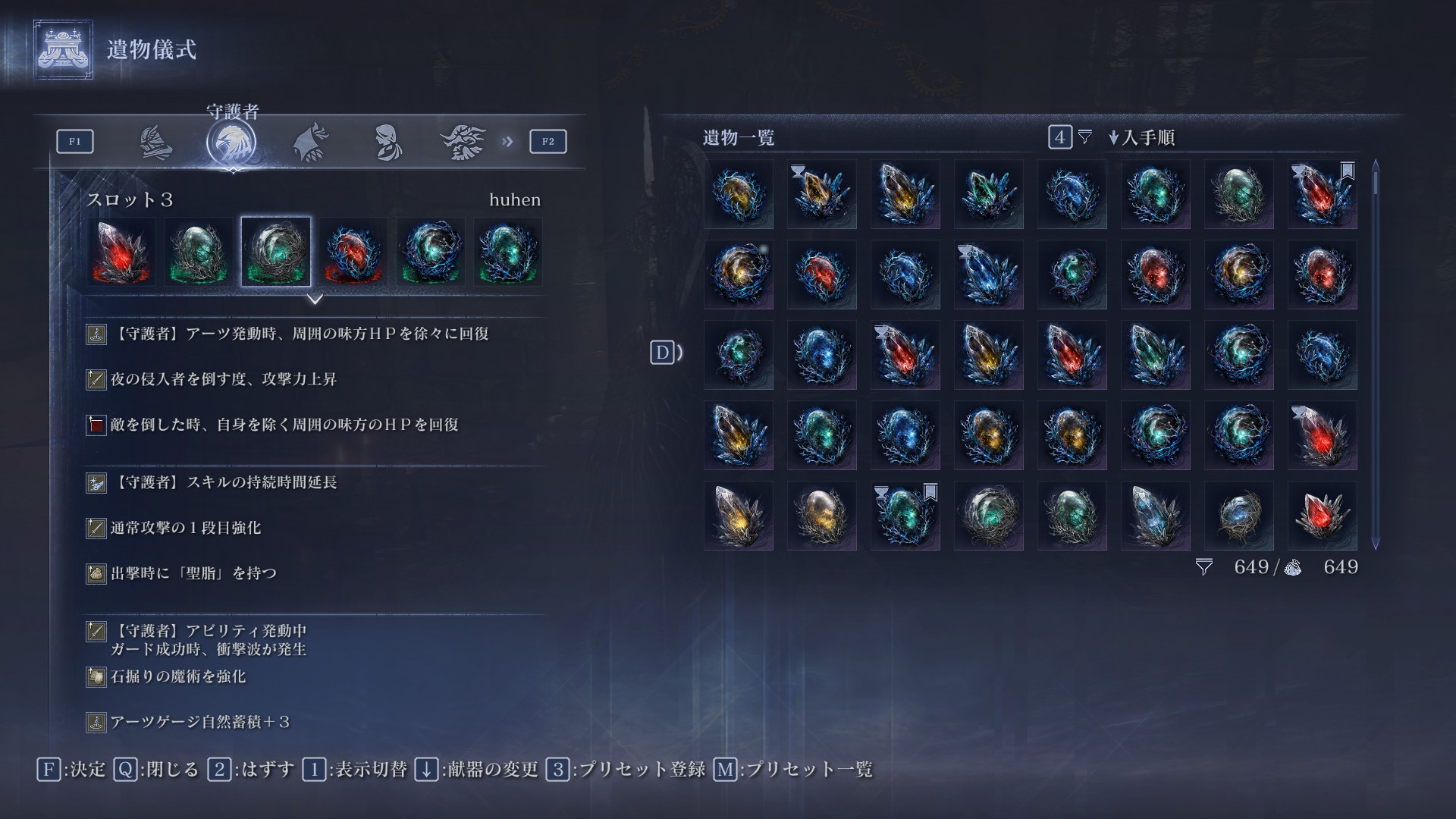1456x819 pixels.
Task: Click the relic list vertical scrollbar
Action: pos(1375,354)
